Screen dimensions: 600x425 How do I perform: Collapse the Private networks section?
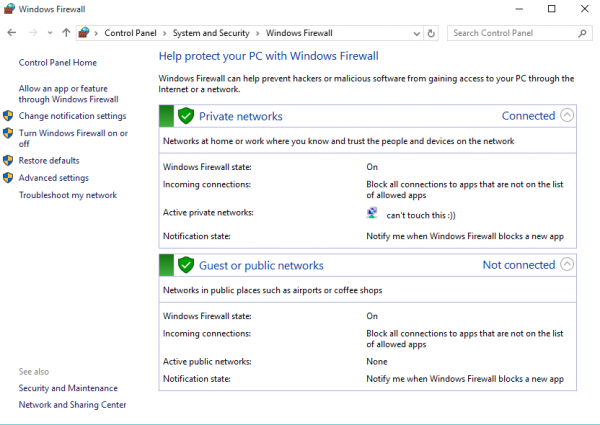pos(568,115)
